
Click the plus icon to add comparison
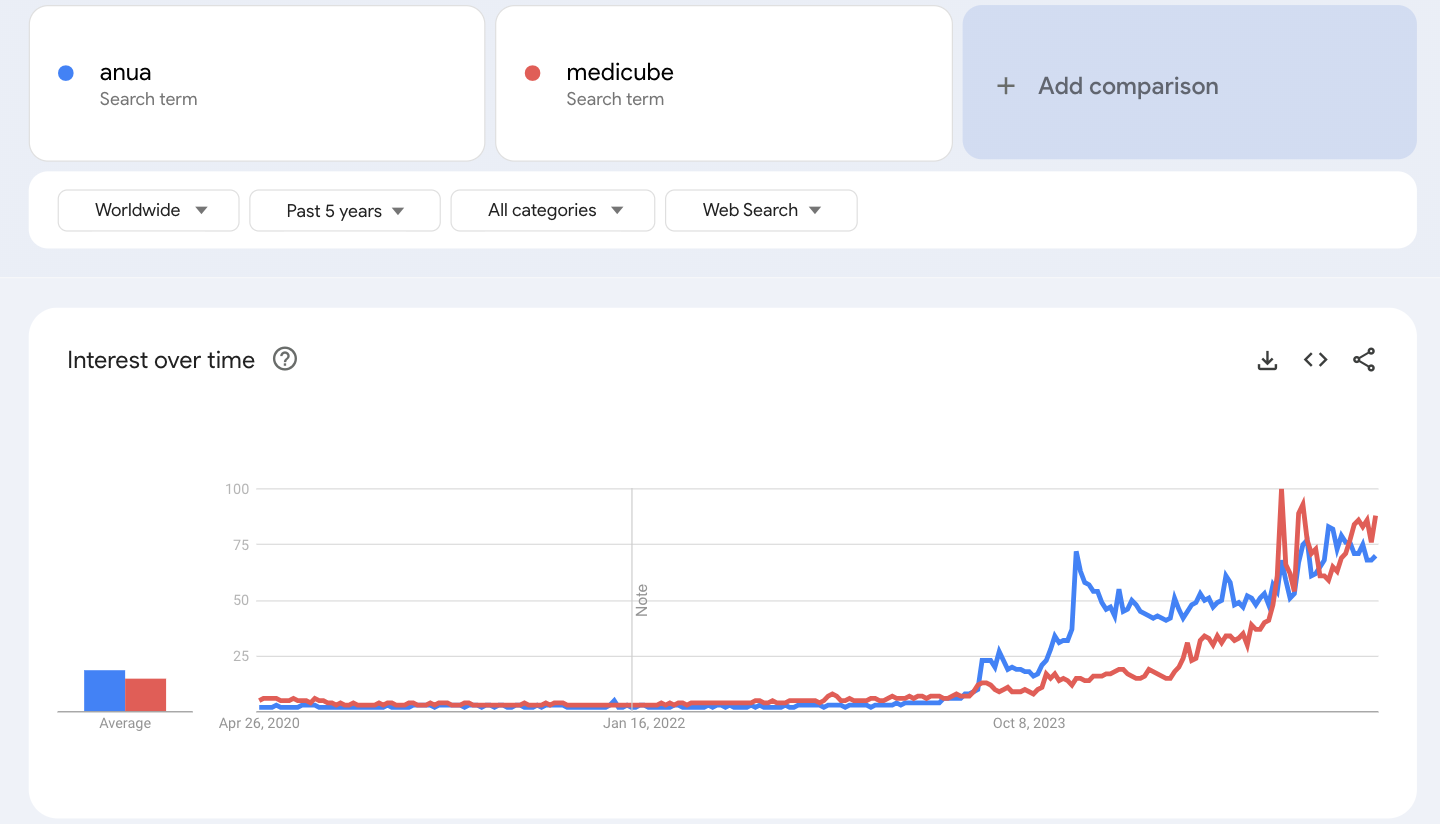[1005, 86]
